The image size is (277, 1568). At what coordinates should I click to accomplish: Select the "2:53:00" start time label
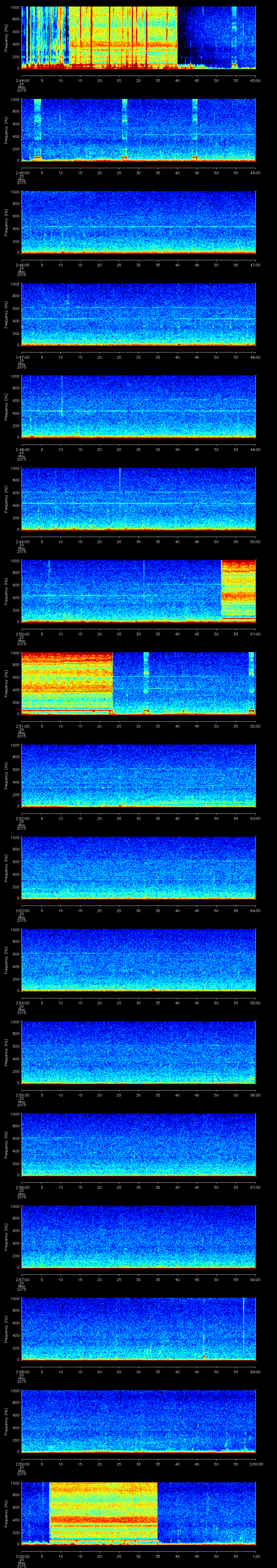tap(22, 910)
